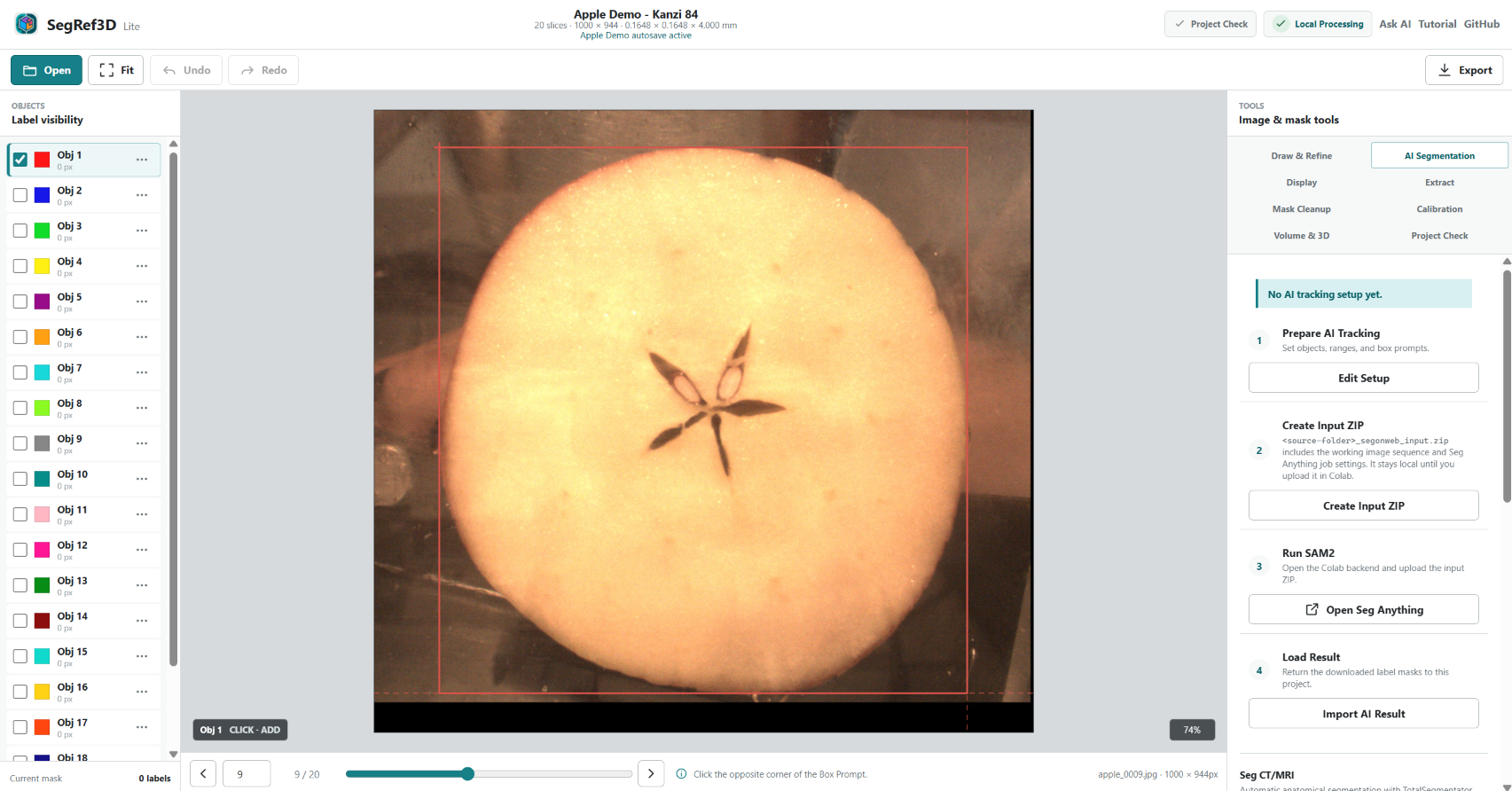Click the Create Input ZIP button
Viewport: 1512px width, 791px height.
(x=1363, y=505)
